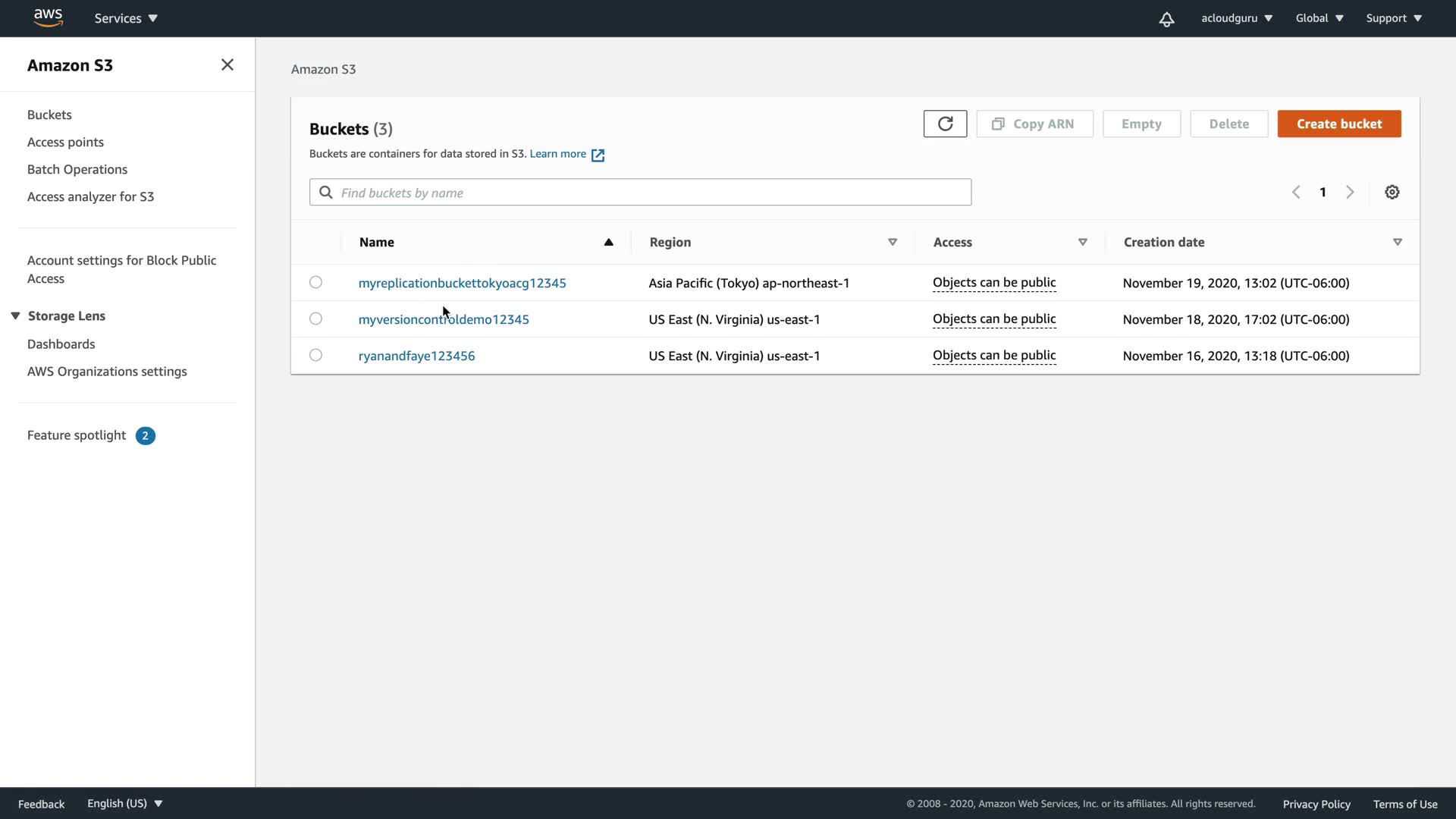Refresh the buckets list

tap(945, 124)
